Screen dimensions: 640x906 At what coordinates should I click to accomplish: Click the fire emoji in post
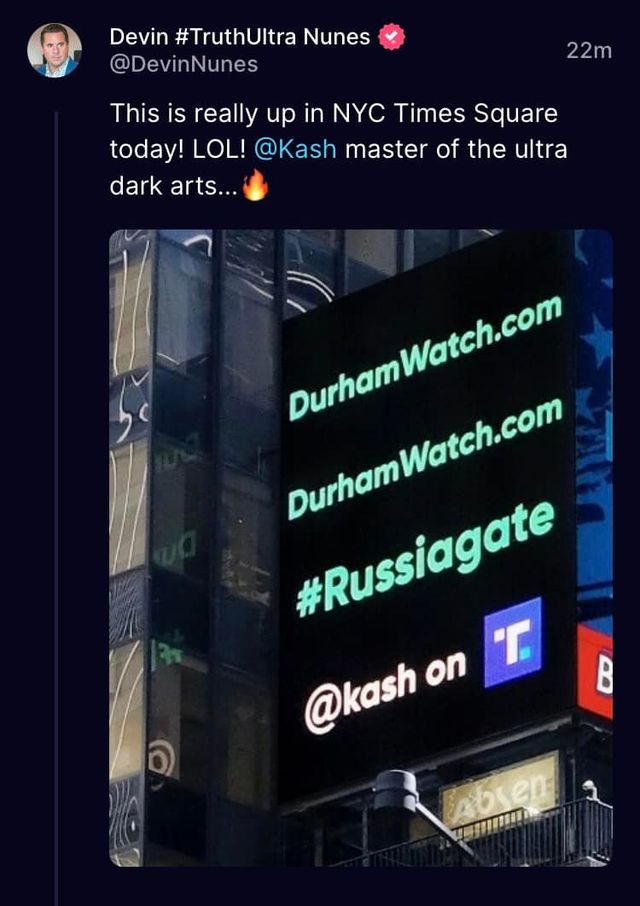coord(255,186)
